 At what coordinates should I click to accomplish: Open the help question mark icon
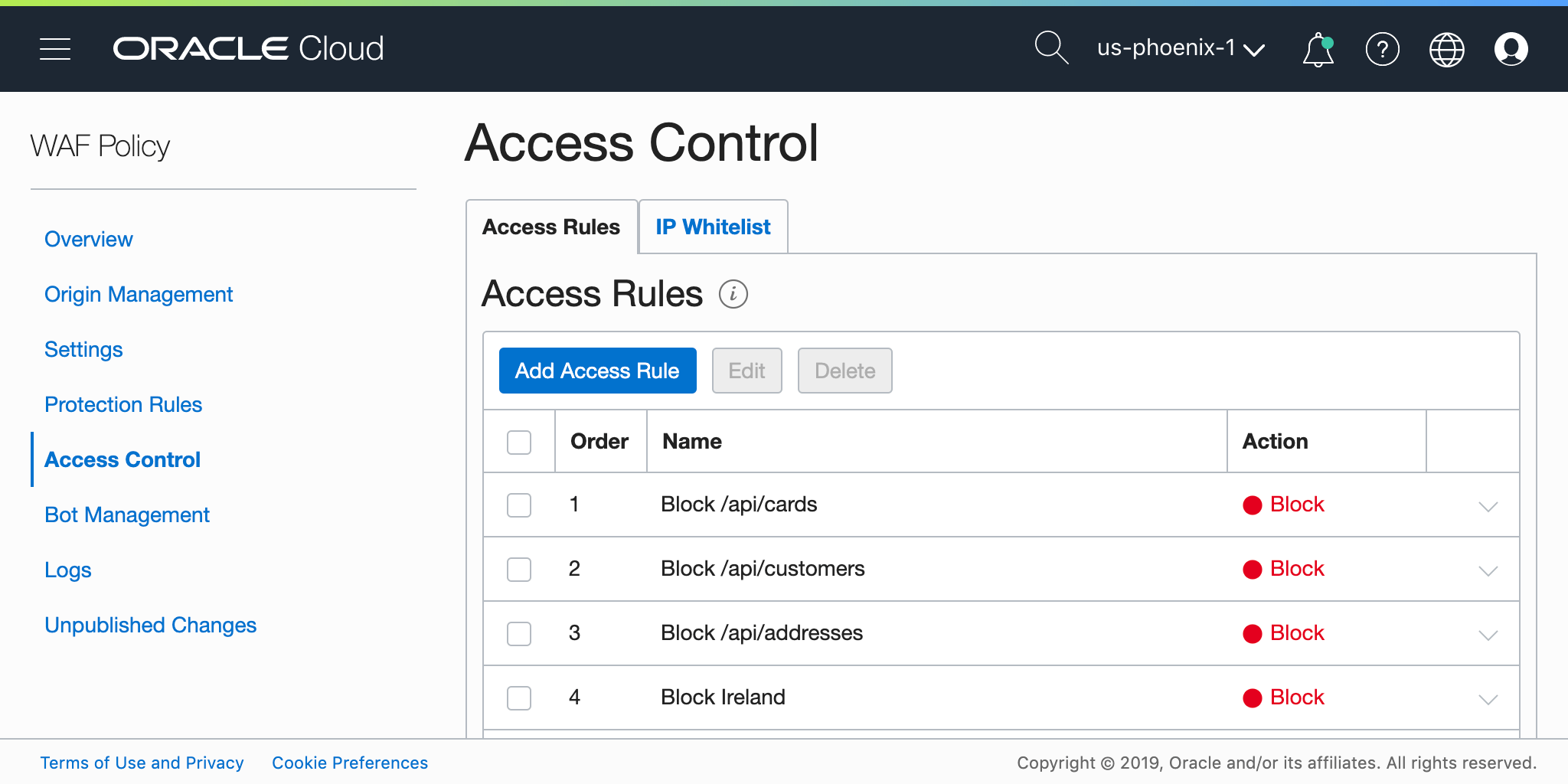[x=1382, y=50]
